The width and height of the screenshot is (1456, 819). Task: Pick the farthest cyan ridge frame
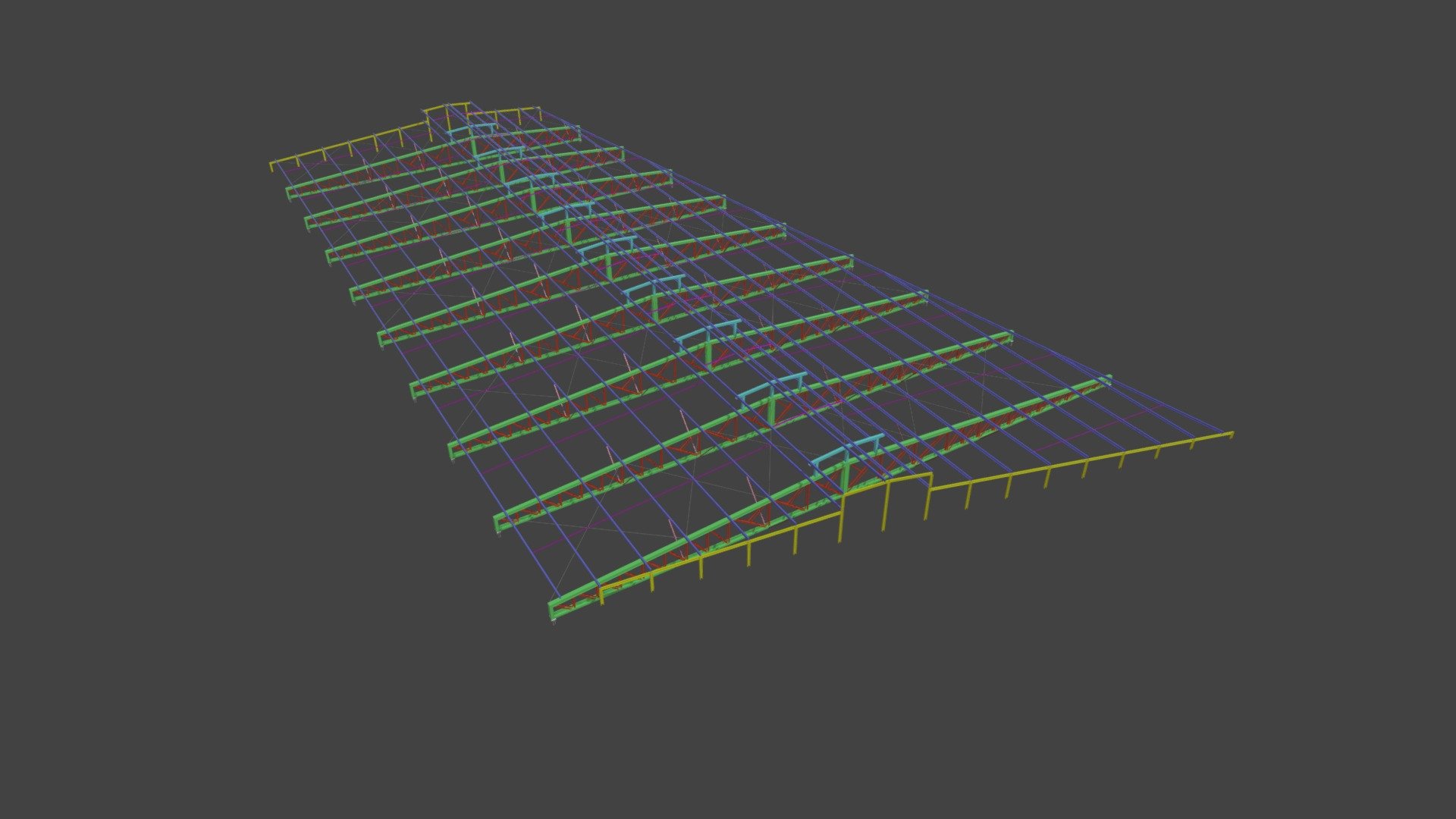[472, 130]
